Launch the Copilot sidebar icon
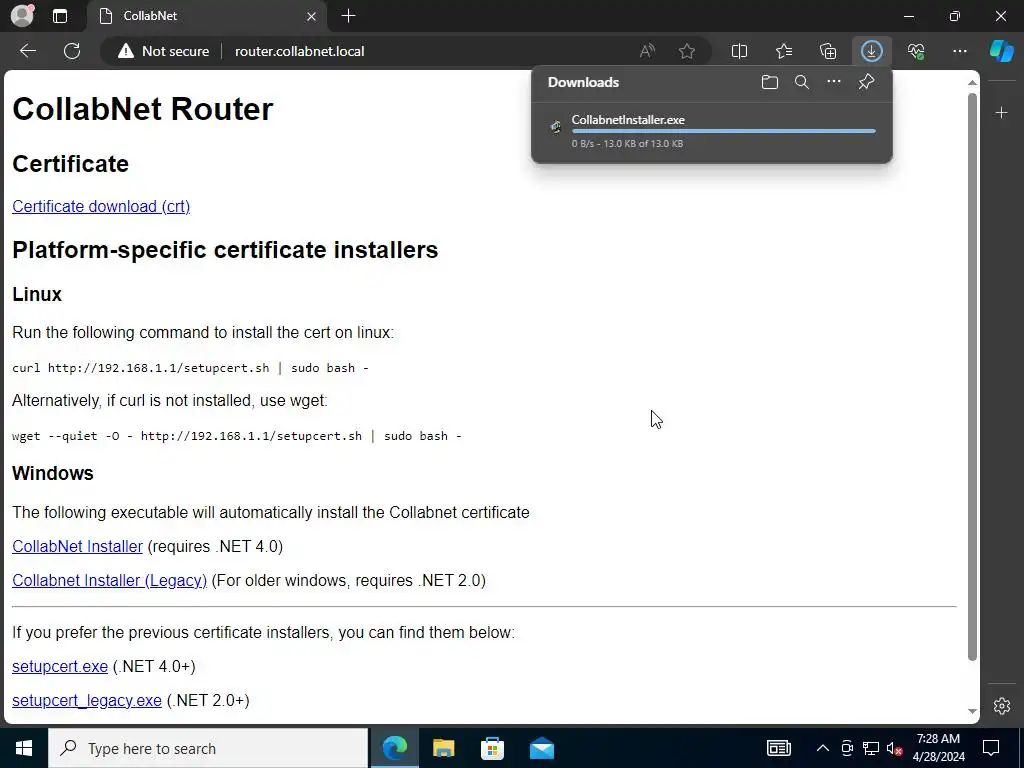Image resolution: width=1024 pixels, height=768 pixels. pos(1001,51)
